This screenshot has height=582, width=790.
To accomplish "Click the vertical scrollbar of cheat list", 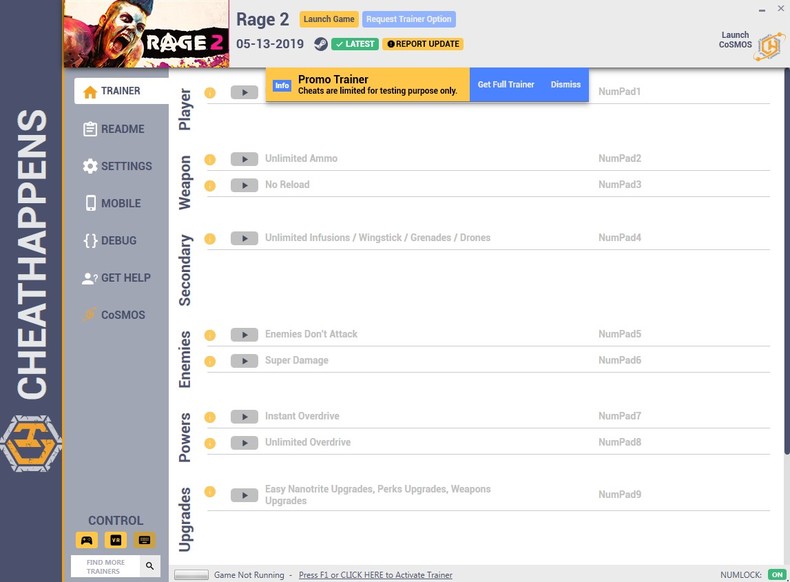I will click(x=787, y=262).
